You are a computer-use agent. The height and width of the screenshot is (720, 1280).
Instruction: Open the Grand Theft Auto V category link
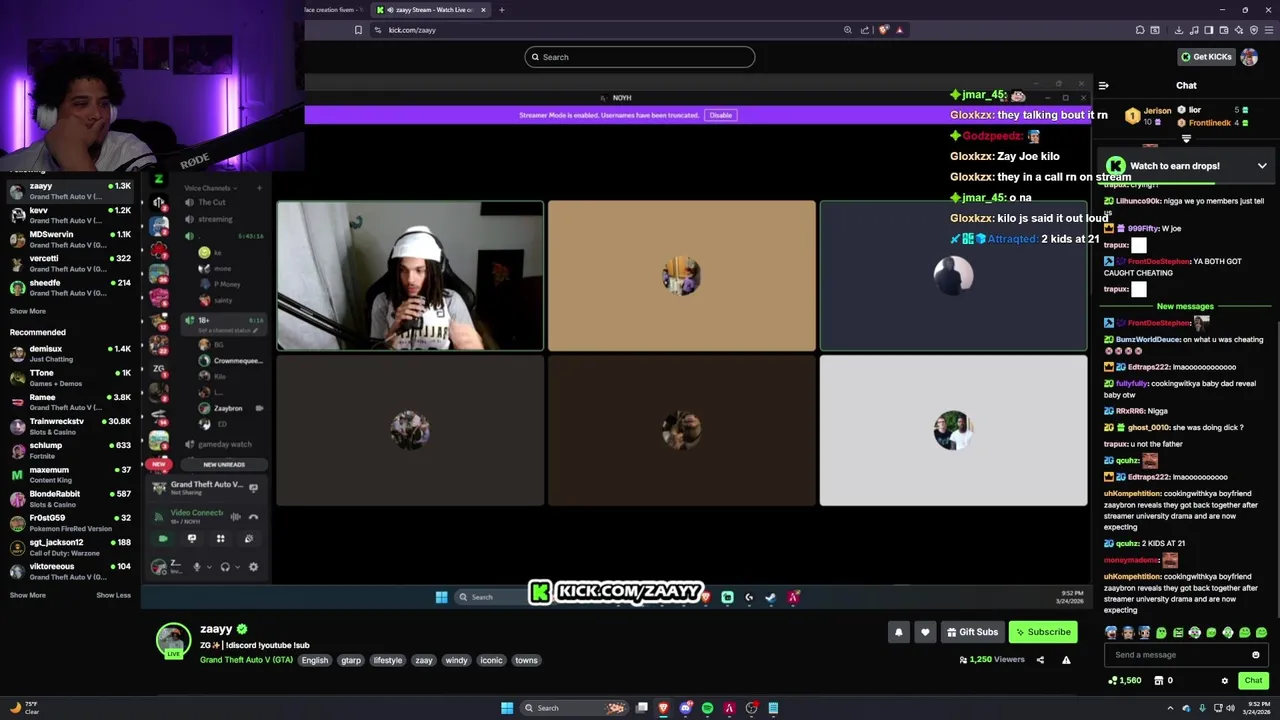(246, 660)
